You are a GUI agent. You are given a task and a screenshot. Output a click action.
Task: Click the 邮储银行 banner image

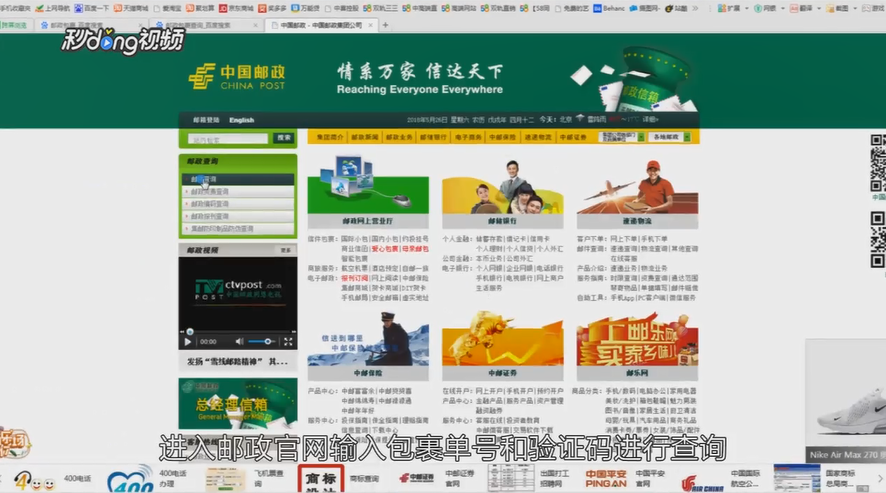(502, 186)
